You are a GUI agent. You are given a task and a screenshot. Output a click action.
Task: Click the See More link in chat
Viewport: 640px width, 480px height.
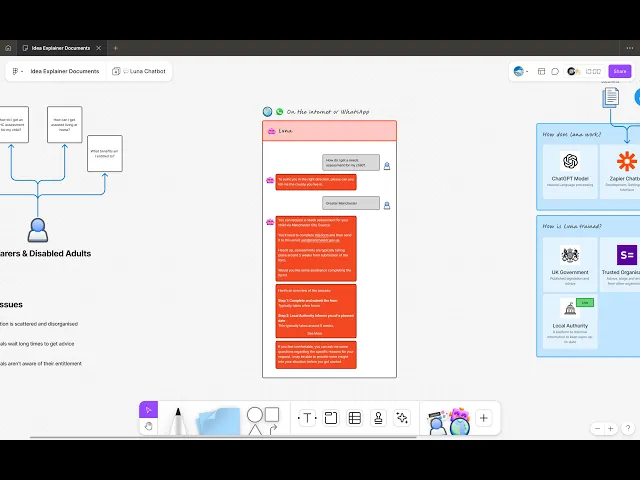click(x=314, y=333)
